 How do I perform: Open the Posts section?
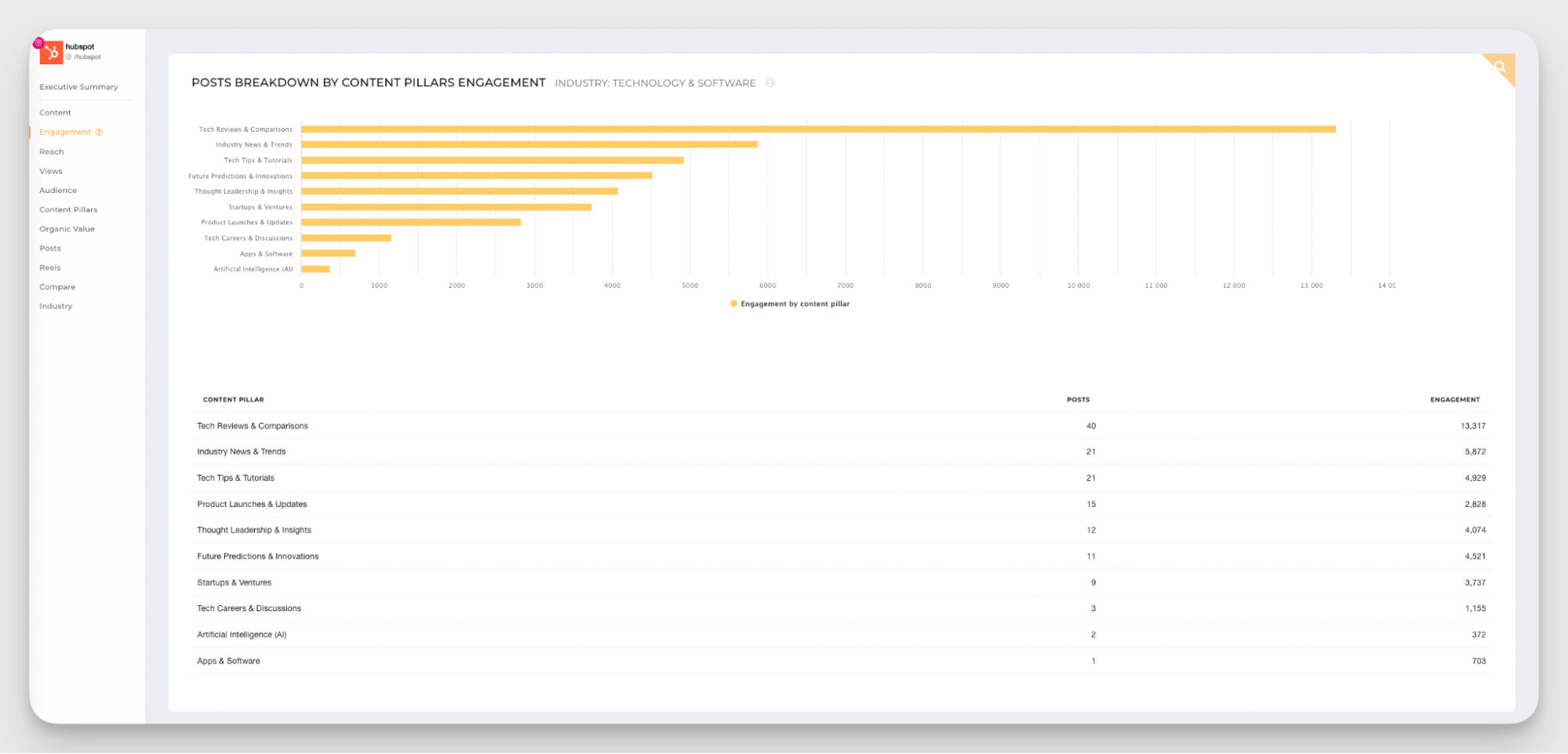pos(49,248)
